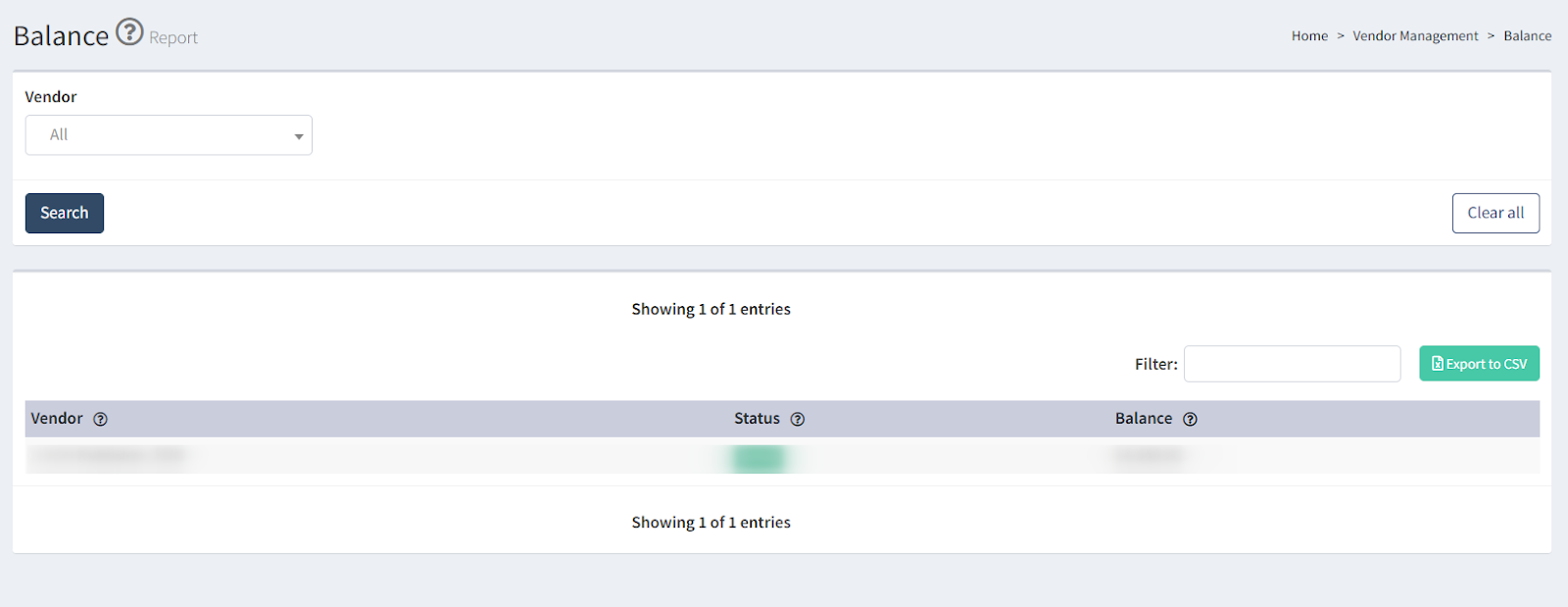The width and height of the screenshot is (1568, 607).
Task: Click the blurred balance value in row
Action: click(1149, 456)
